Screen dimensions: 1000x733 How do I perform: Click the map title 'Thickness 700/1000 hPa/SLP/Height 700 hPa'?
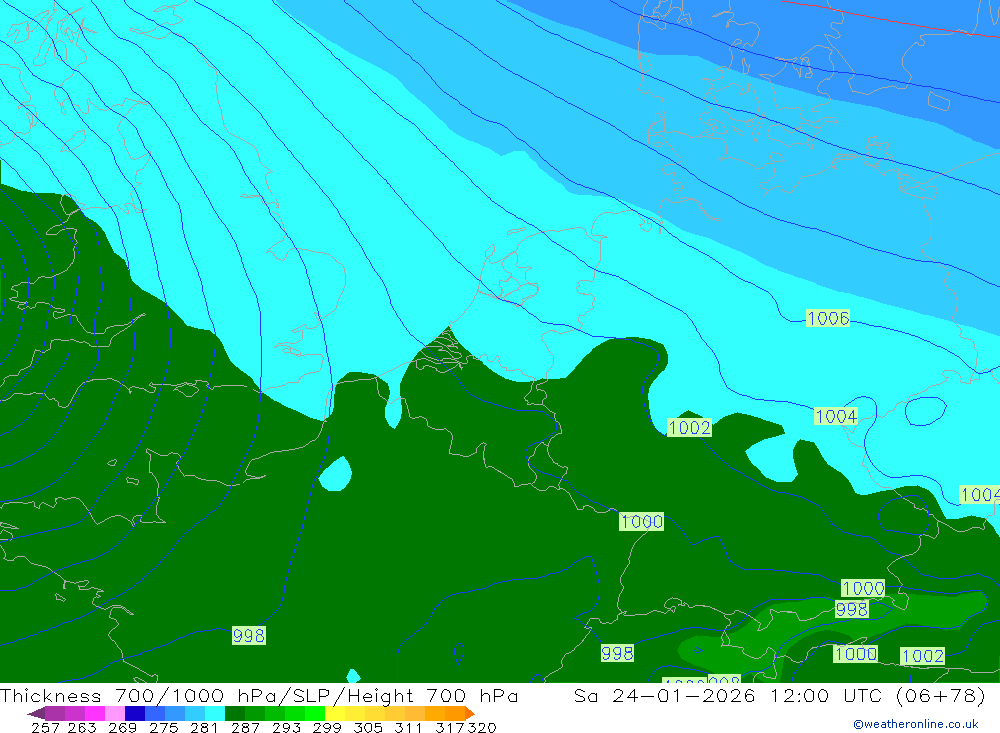(x=259, y=695)
